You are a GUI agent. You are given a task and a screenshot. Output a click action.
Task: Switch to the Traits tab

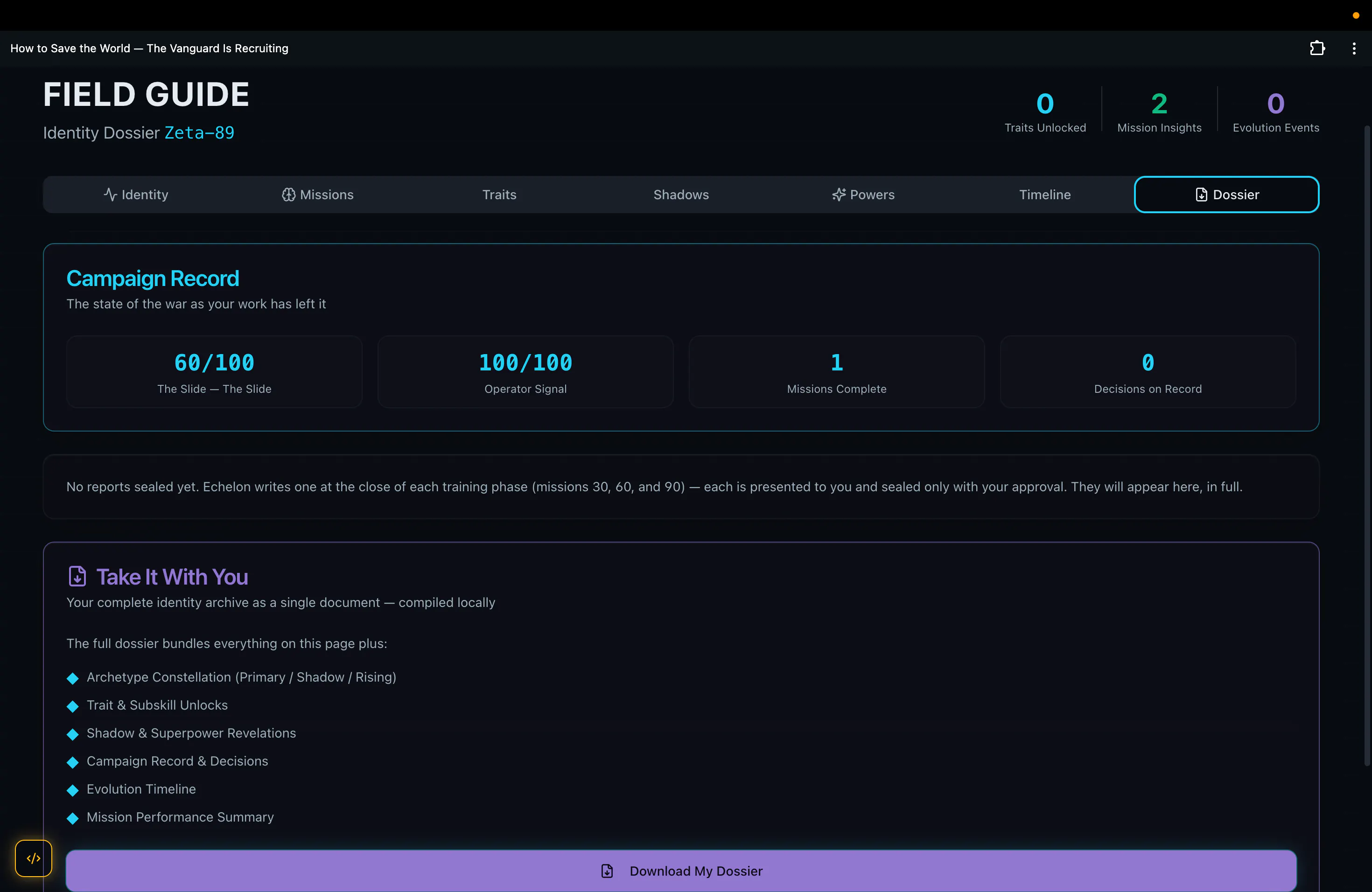click(499, 195)
